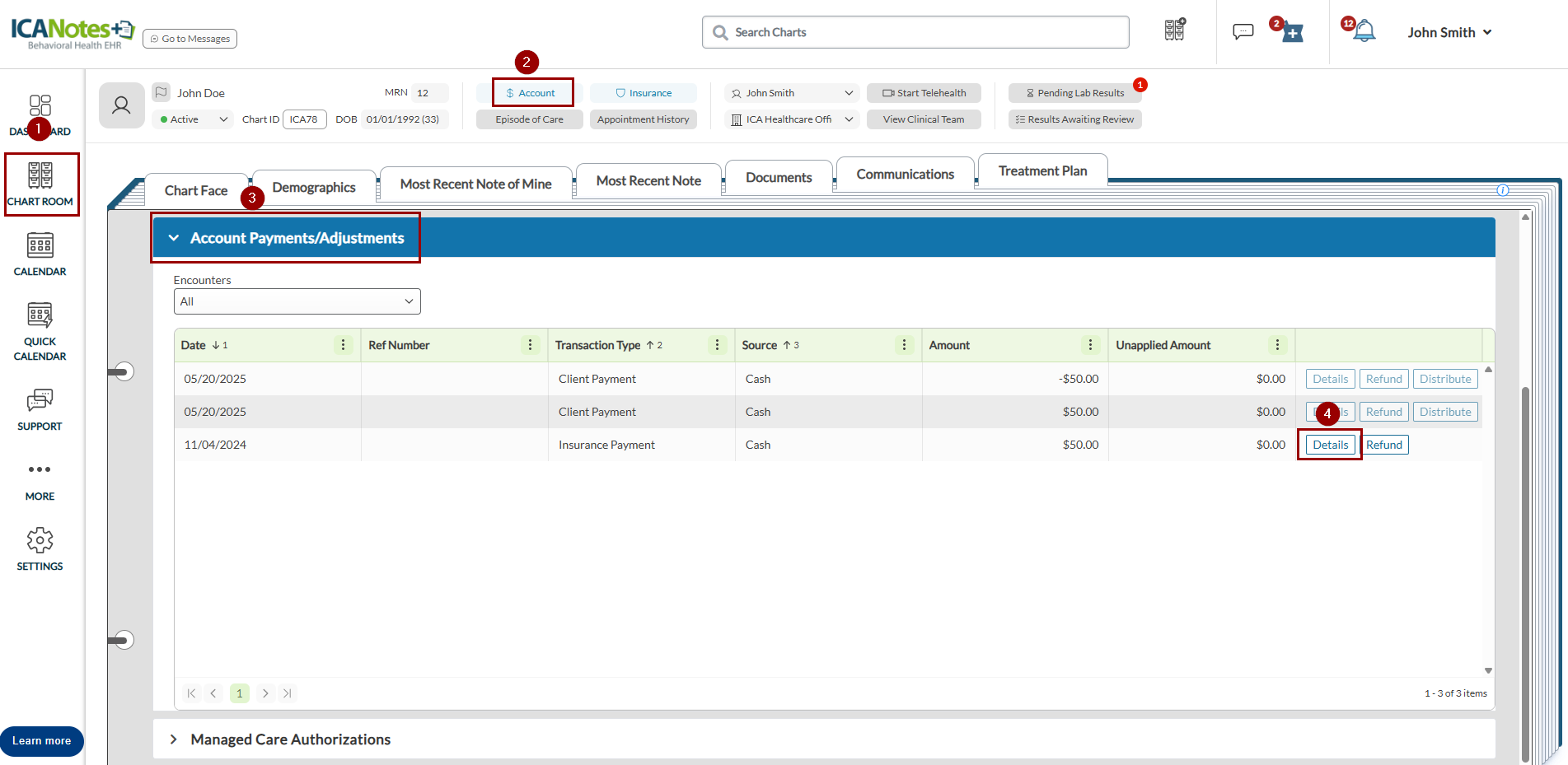
Task: Switch to the Demographics tab
Action: pyautogui.click(x=314, y=188)
